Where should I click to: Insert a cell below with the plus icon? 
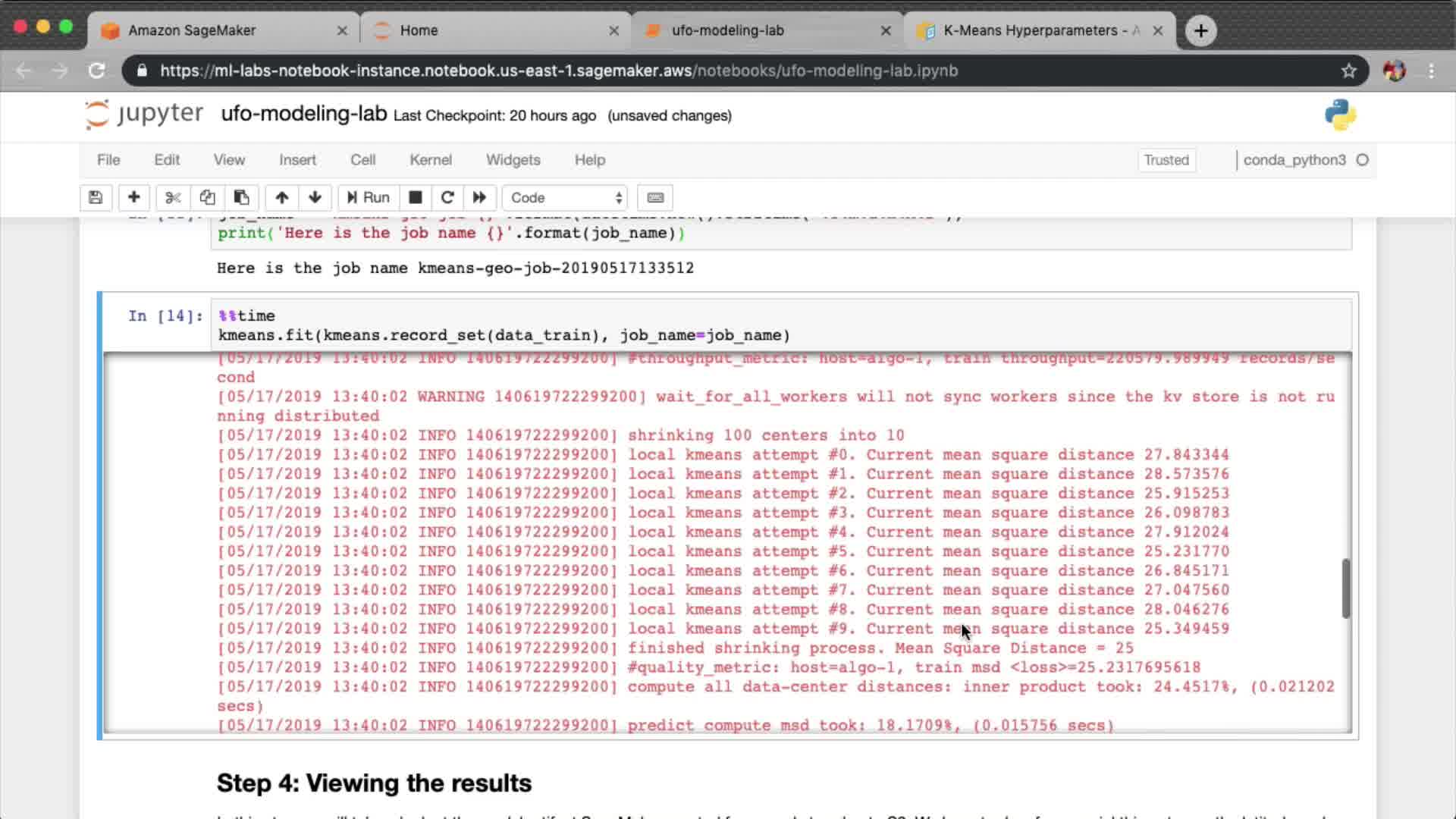coord(133,198)
